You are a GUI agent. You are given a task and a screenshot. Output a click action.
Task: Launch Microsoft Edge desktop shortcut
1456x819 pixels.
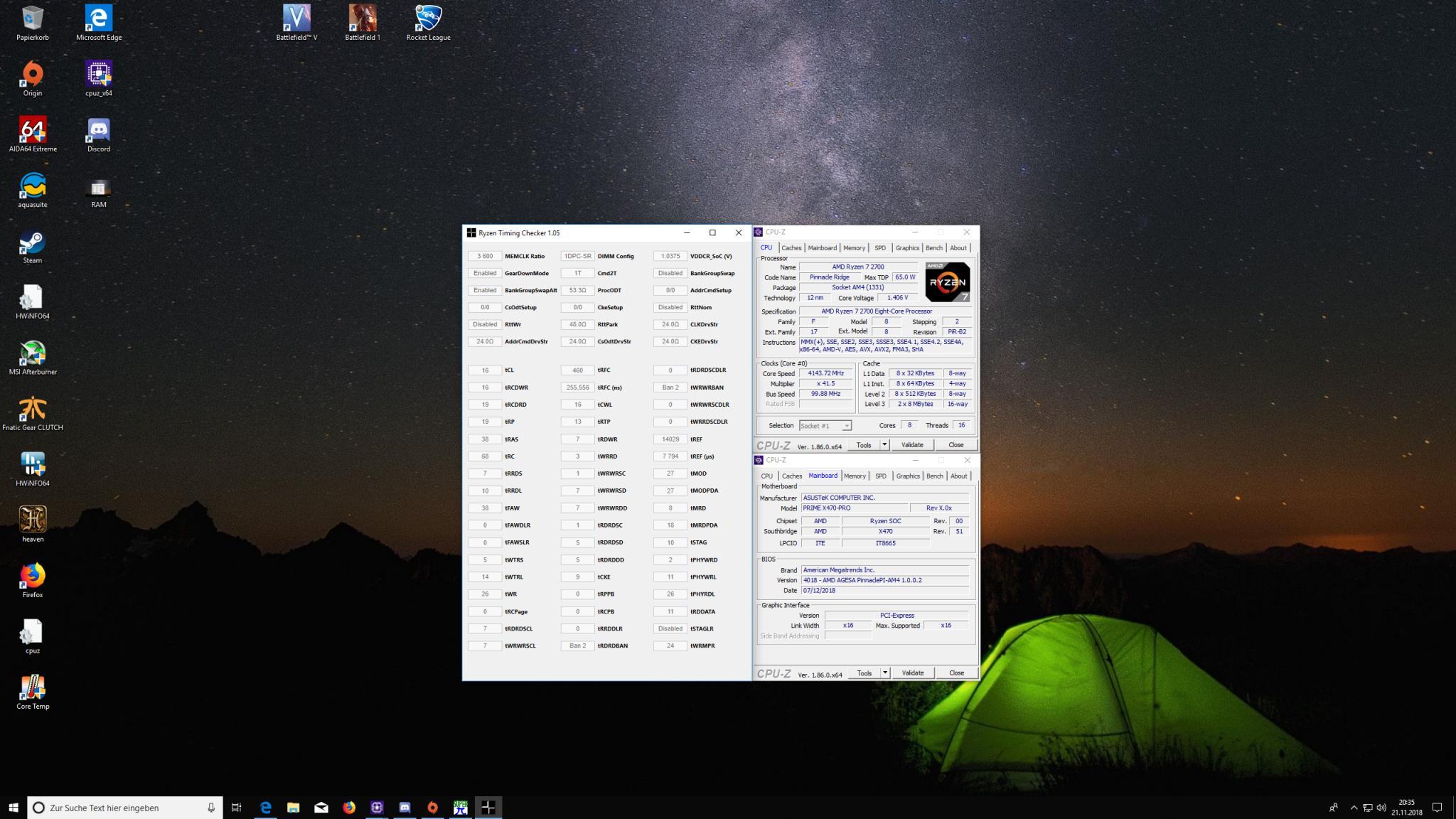click(x=99, y=23)
